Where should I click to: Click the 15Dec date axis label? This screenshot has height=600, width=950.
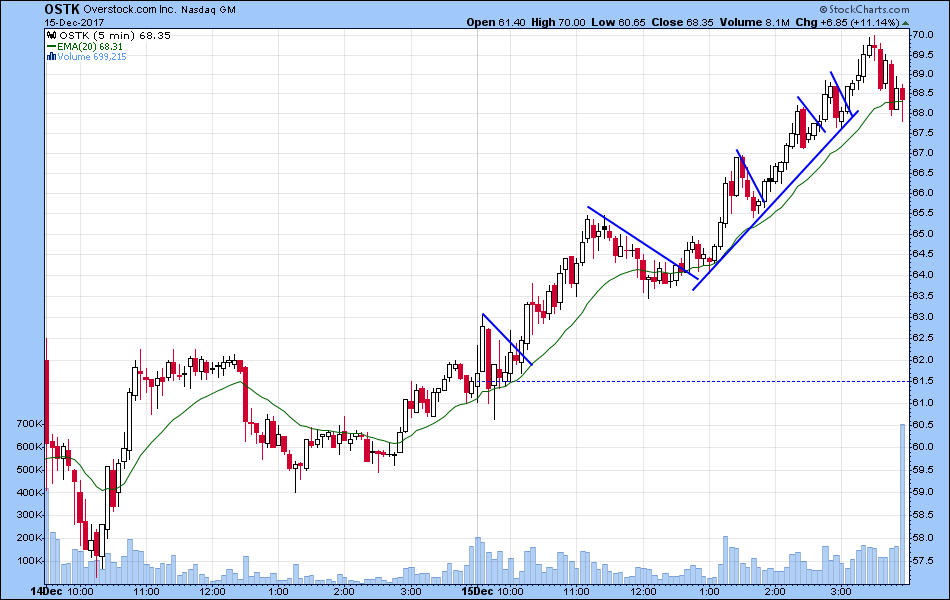tap(476, 592)
